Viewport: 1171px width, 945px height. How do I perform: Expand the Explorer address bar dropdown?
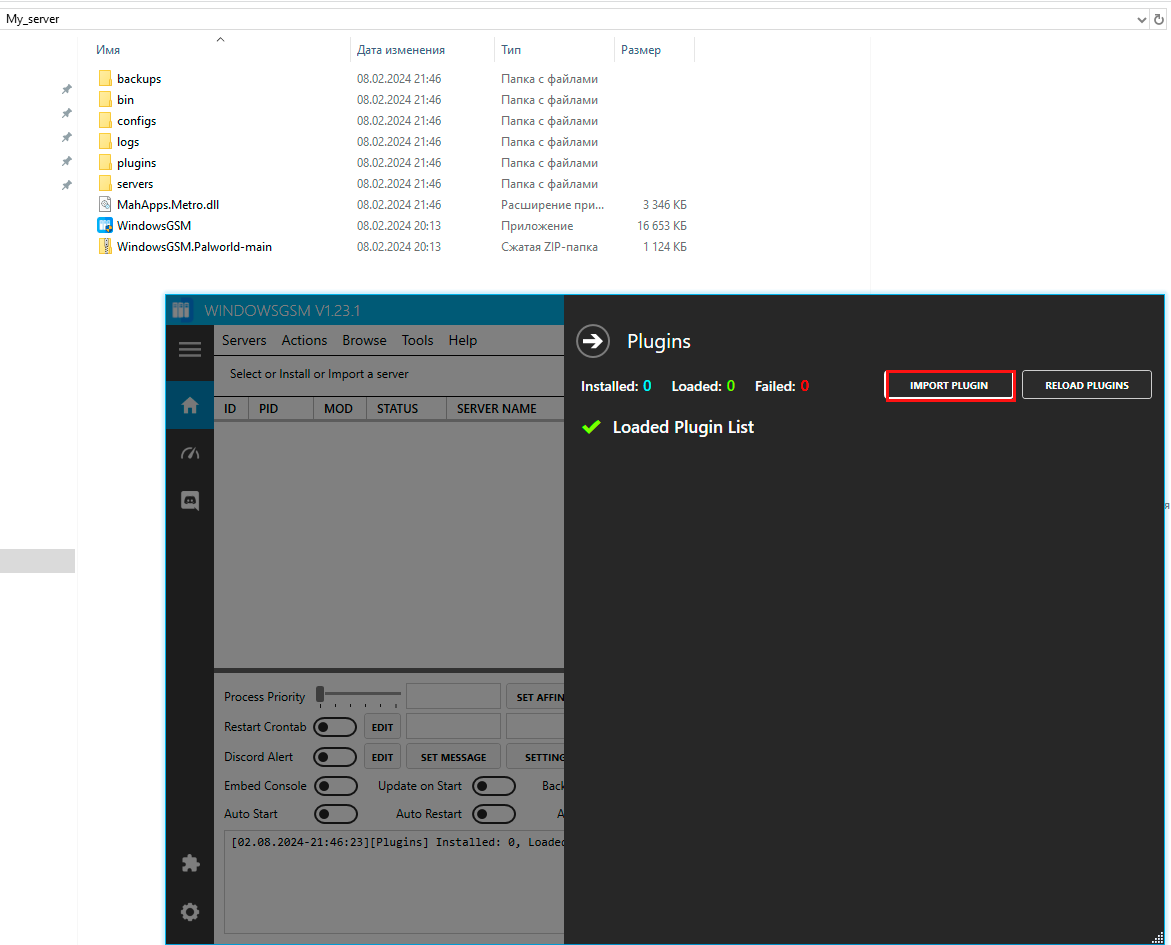pos(1141,19)
